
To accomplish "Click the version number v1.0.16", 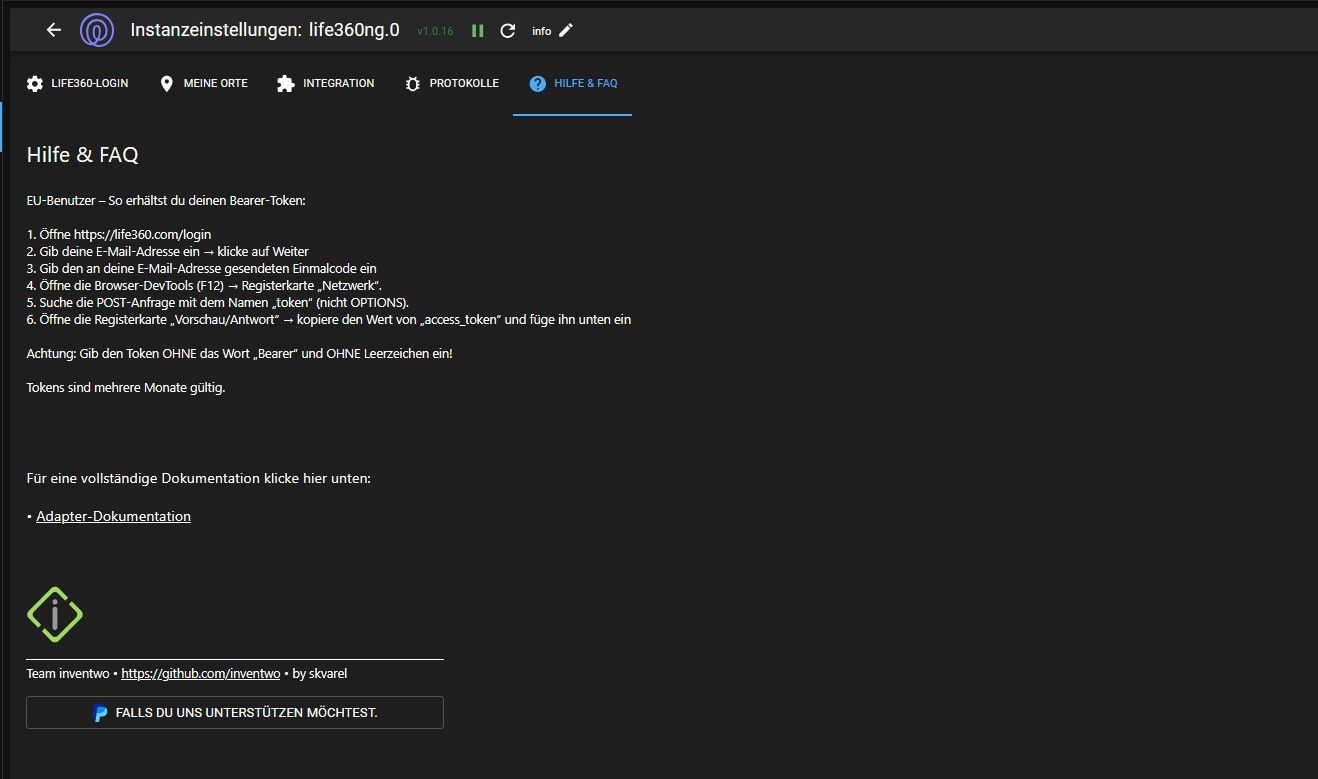I will pos(435,31).
